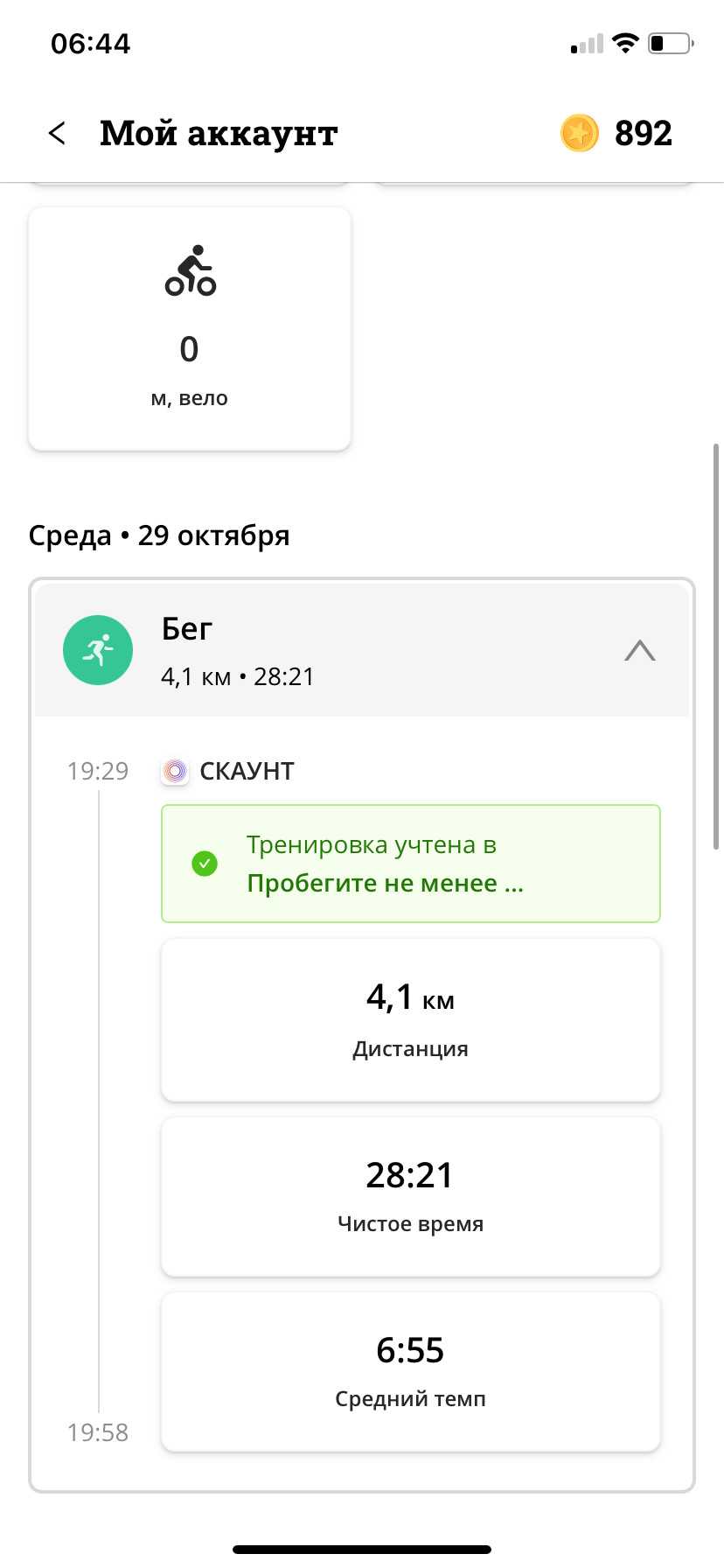Image resolution: width=724 pixels, height=1568 pixels.
Task: Open the Пробегите не менее challenge link
Action: pos(386,883)
